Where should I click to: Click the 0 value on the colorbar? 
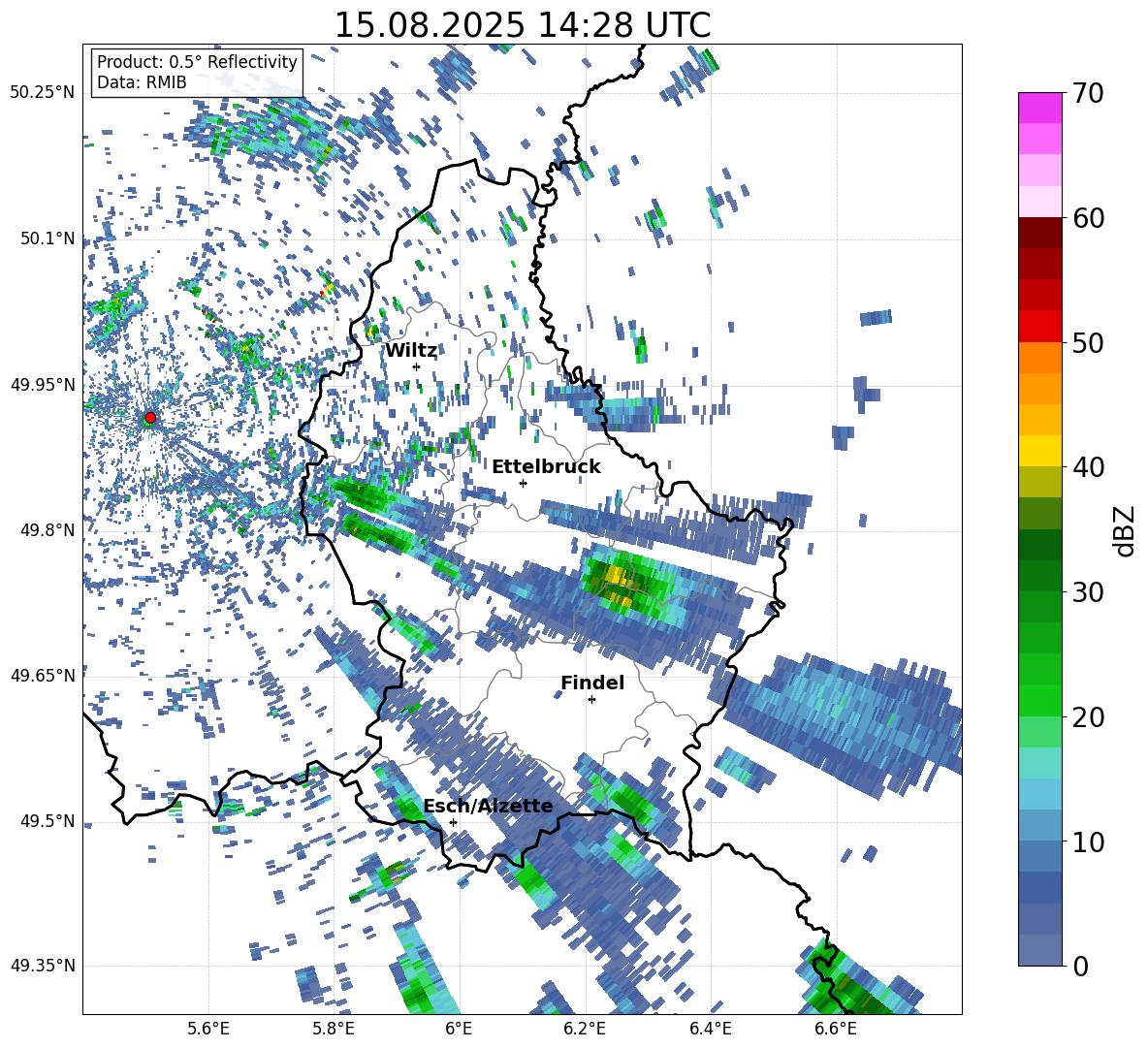coord(1080,966)
